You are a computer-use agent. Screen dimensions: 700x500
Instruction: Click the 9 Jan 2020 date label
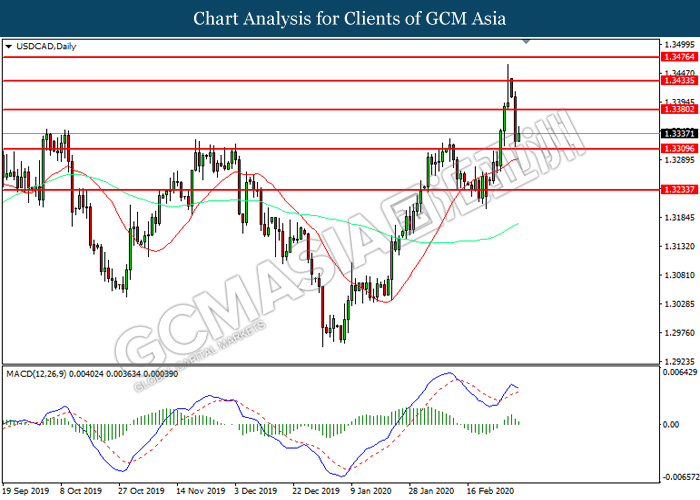[x=371, y=491]
